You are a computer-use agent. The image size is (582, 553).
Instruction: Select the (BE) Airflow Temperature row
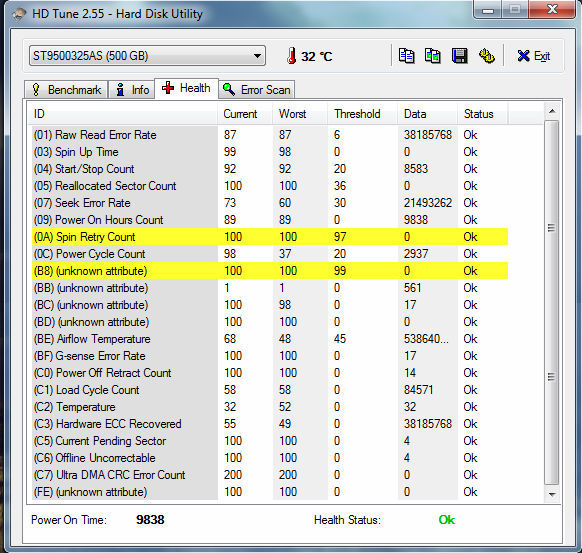click(x=270, y=339)
